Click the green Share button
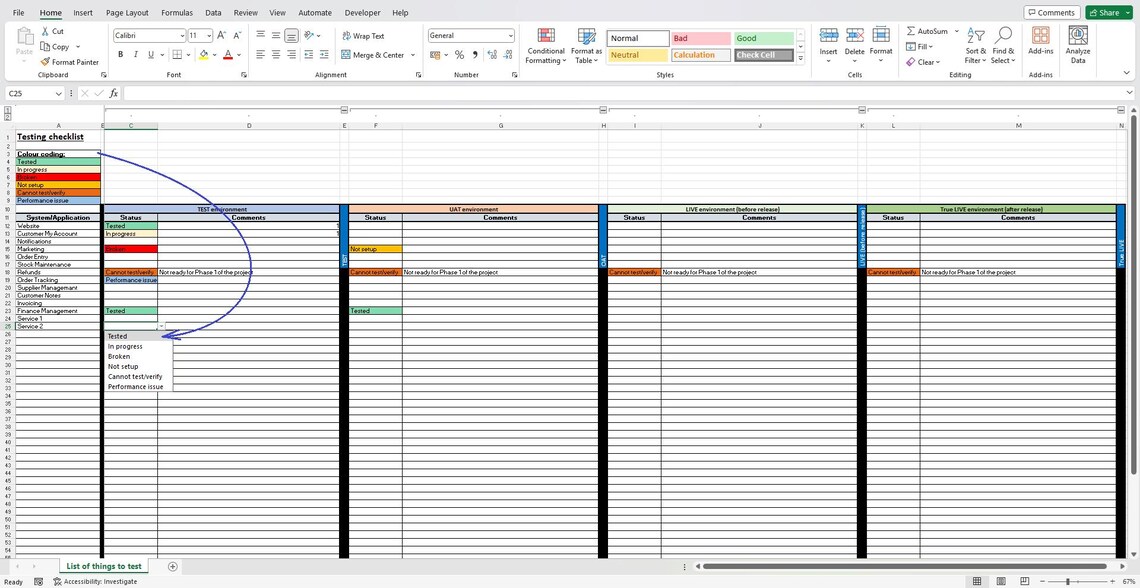Image resolution: width=1140 pixels, height=588 pixels. click(x=1106, y=12)
